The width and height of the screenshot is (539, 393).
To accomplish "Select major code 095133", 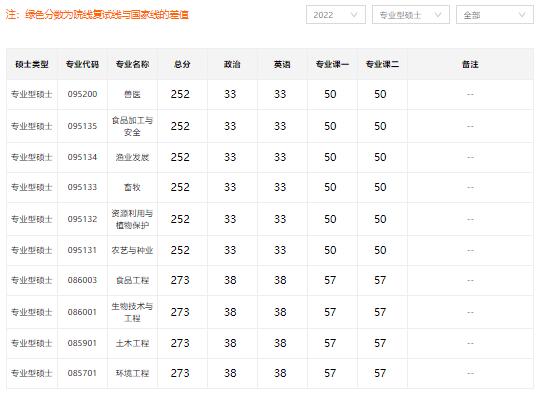I will 82,187.
